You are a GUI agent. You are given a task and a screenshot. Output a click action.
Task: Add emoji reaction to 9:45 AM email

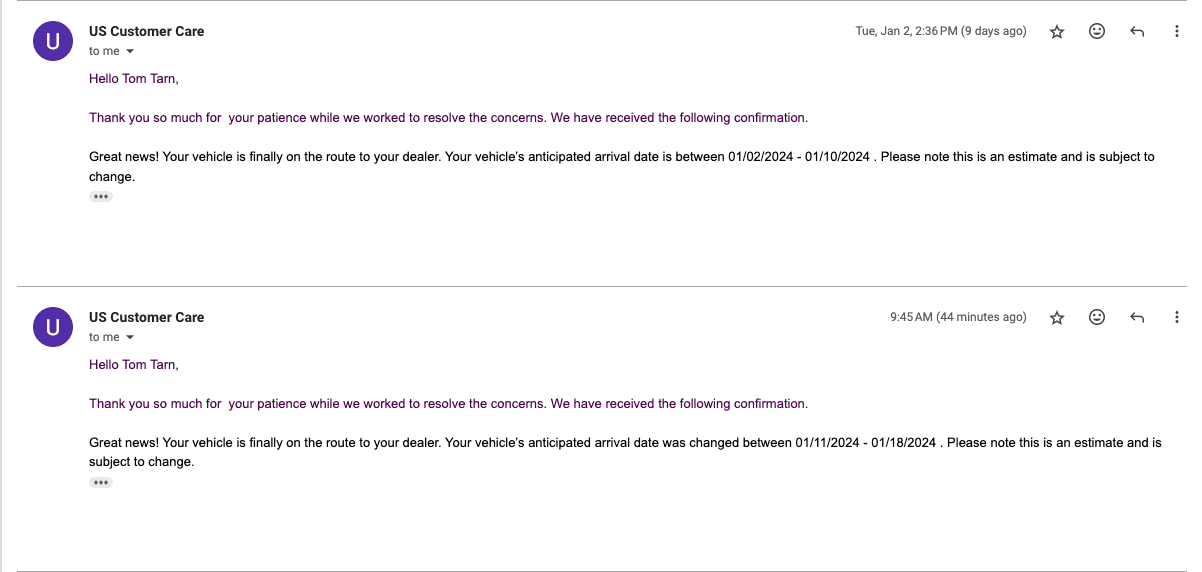pos(1097,318)
